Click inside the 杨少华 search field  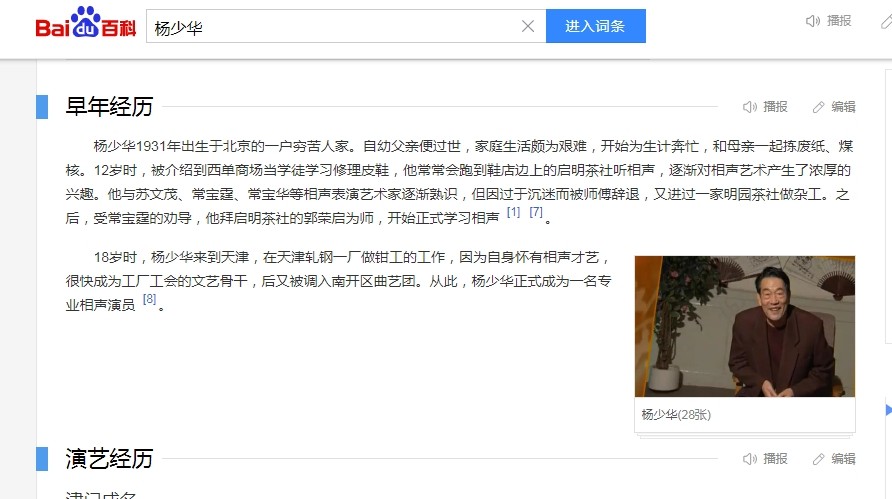(x=333, y=26)
